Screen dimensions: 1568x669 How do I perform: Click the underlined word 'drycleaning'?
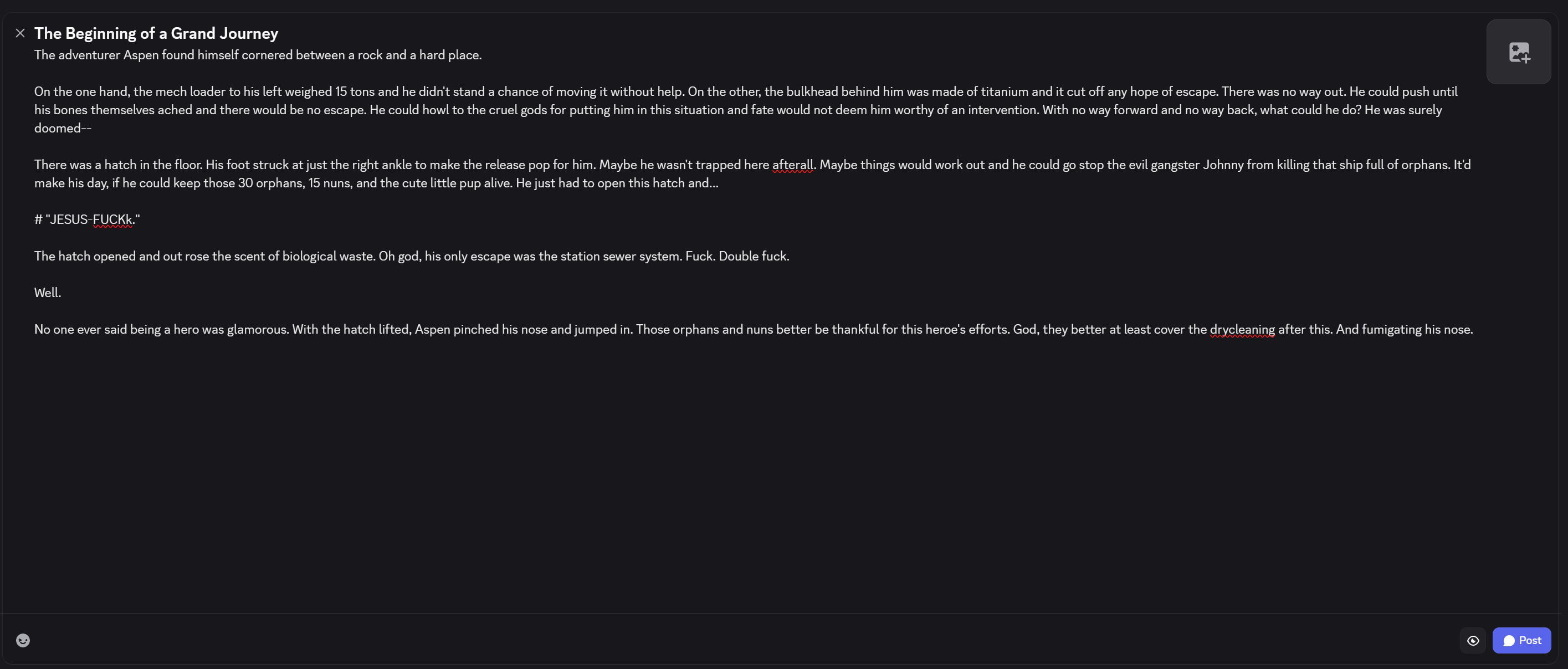point(1242,329)
